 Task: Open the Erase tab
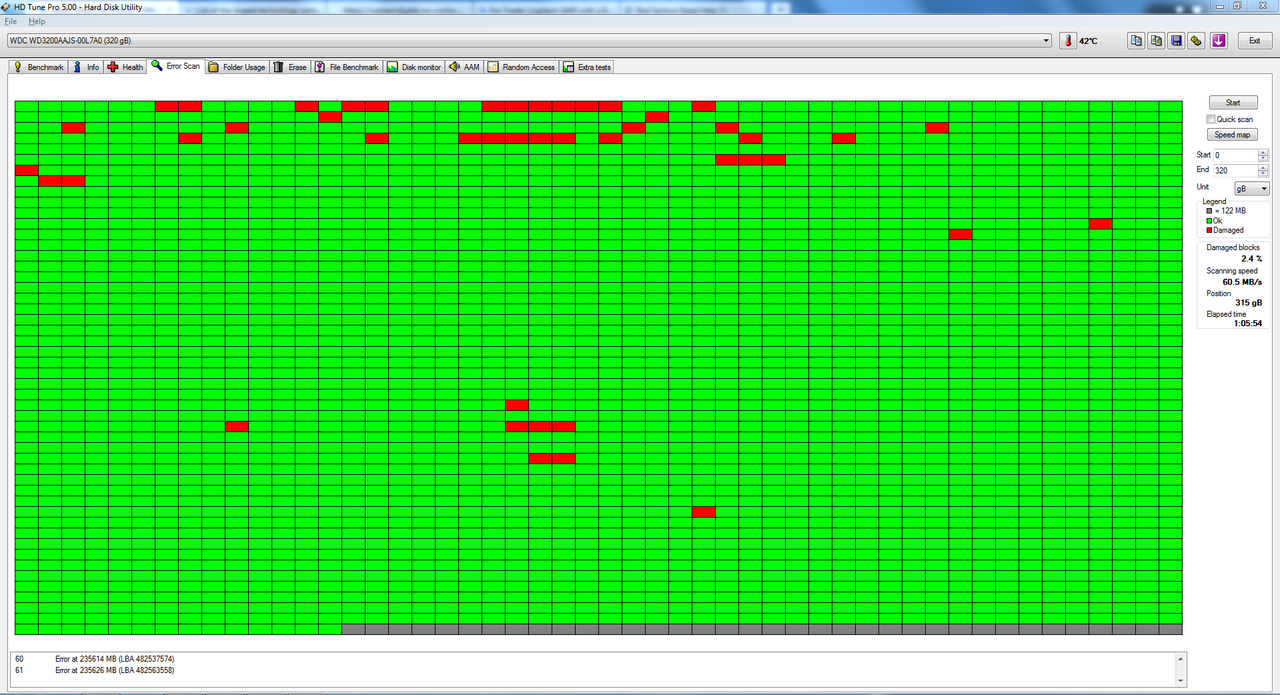(290, 67)
